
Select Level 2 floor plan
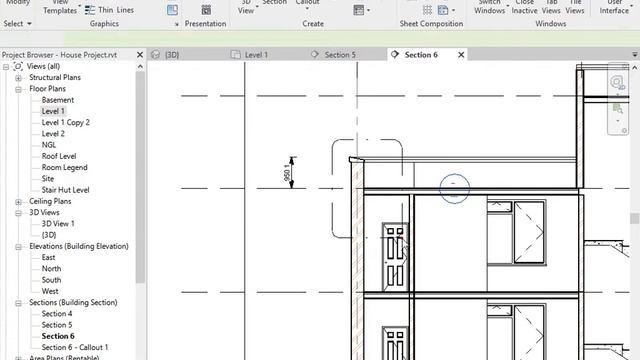tap(53, 134)
